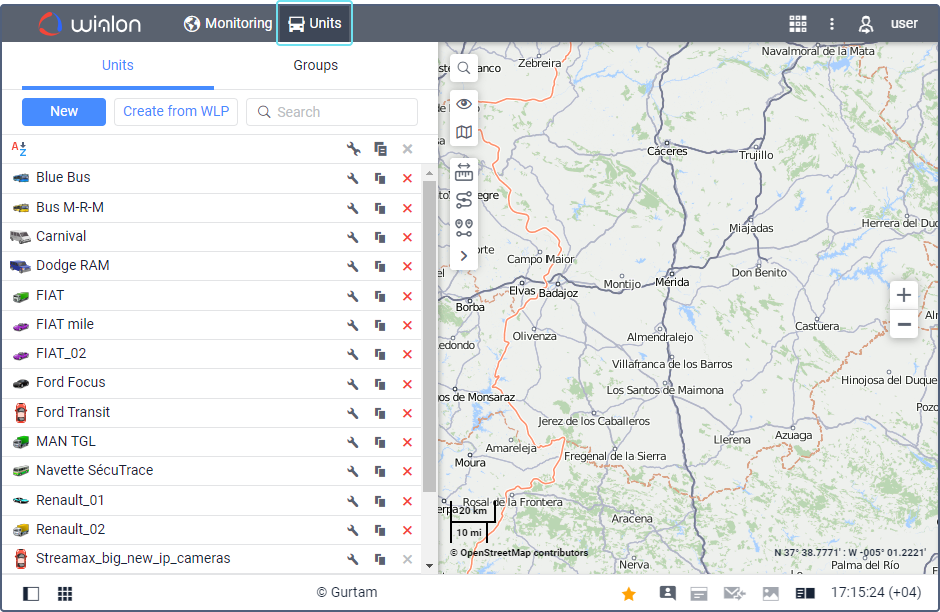The height and width of the screenshot is (612, 940).
Task: Open the messages envelope icon in bottom bar
Action: [734, 593]
